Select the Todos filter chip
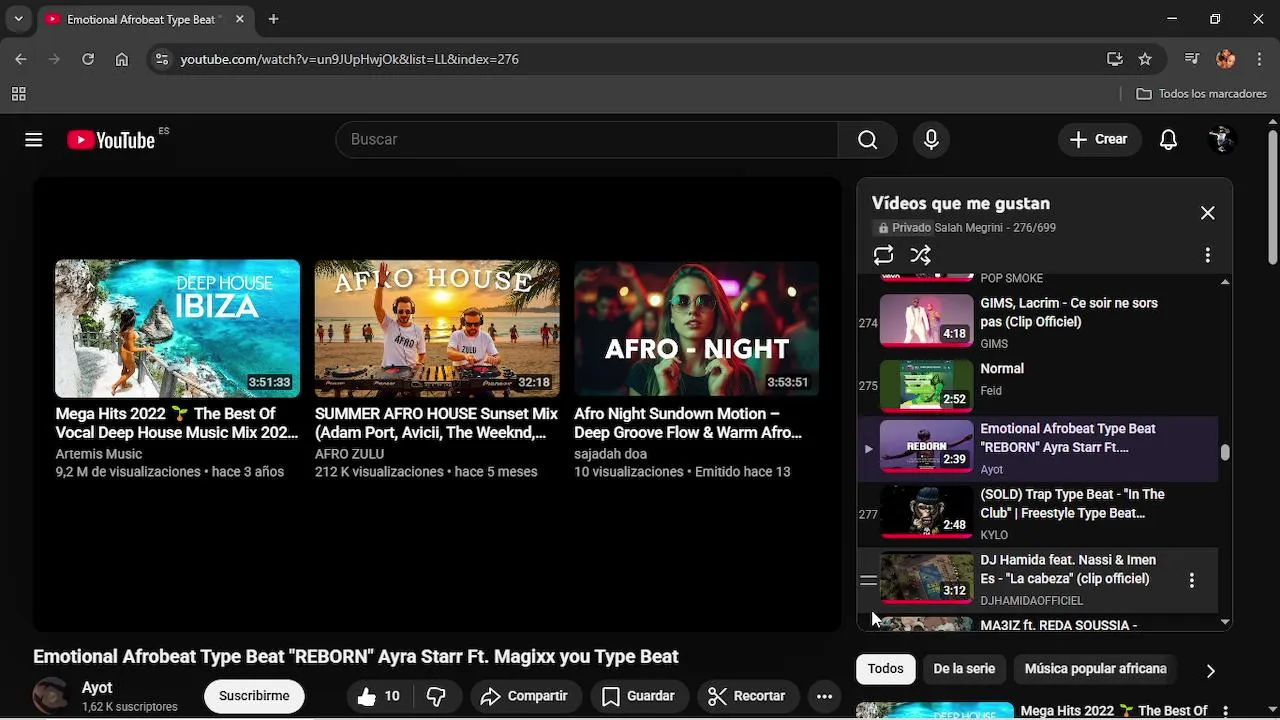The image size is (1280, 720). point(885,669)
